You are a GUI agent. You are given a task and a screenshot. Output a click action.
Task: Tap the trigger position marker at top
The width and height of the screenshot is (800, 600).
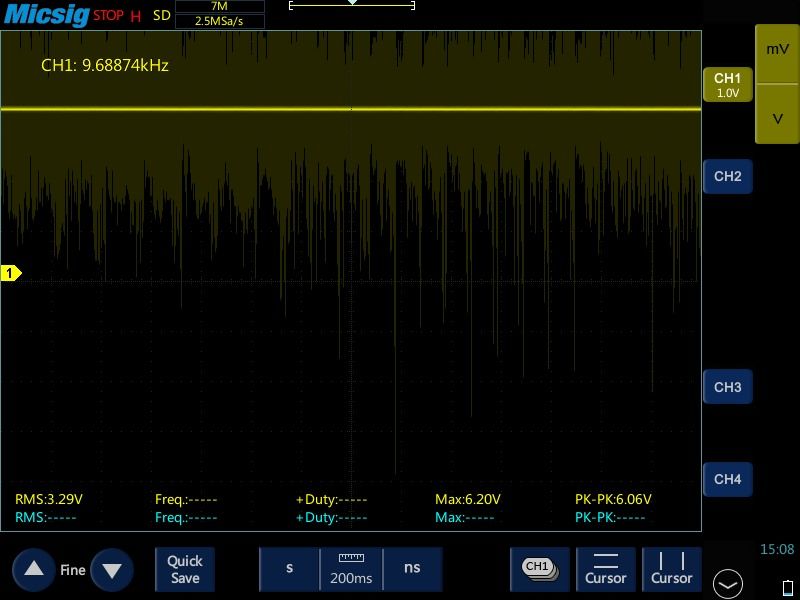tap(352, 3)
